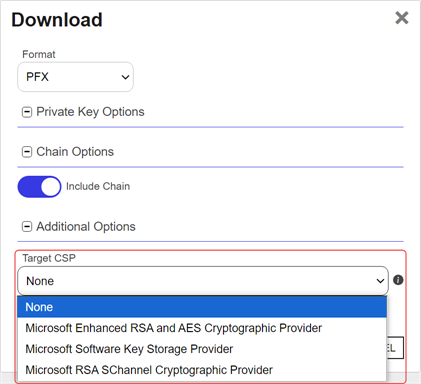Close the Download dialog

(402, 18)
